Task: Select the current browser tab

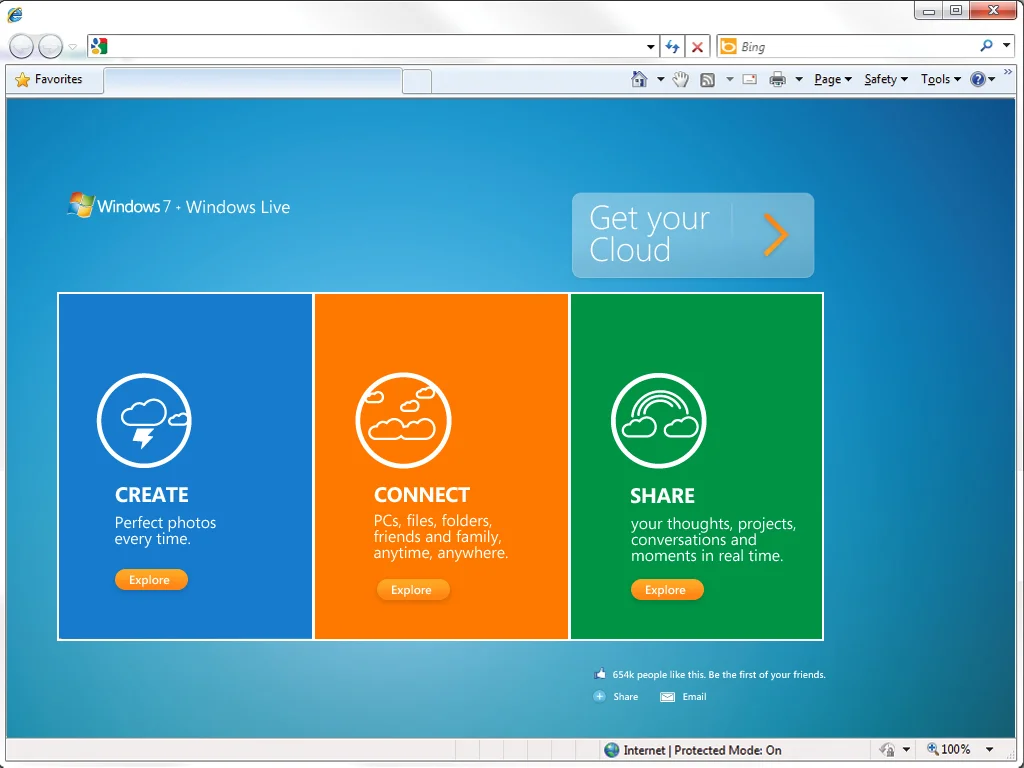Action: click(x=252, y=81)
